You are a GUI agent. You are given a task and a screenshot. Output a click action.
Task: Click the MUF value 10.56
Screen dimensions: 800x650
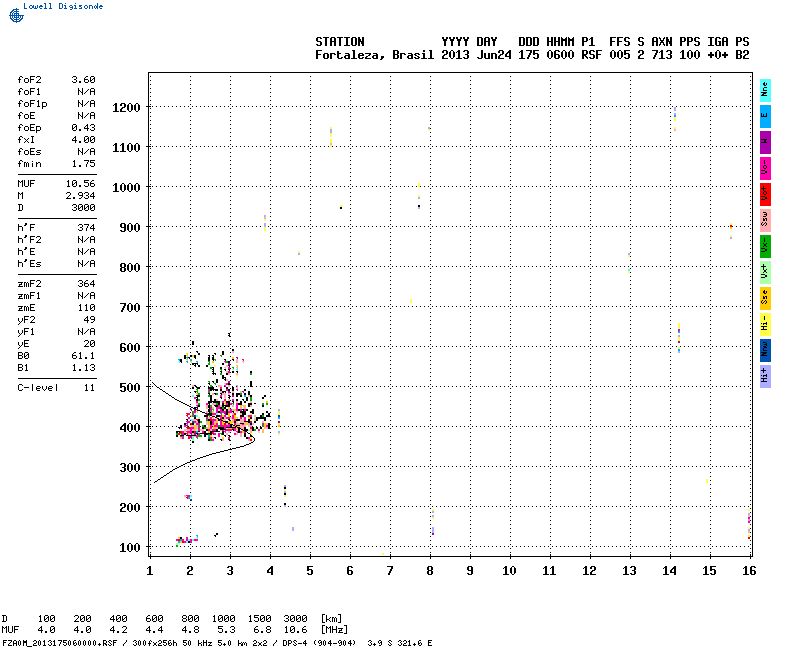tap(81, 184)
